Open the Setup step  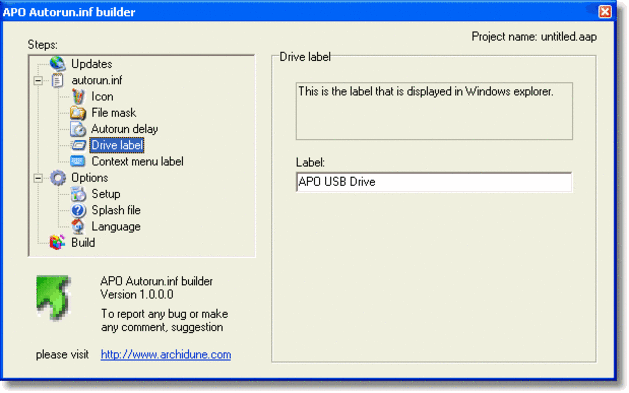pos(106,194)
